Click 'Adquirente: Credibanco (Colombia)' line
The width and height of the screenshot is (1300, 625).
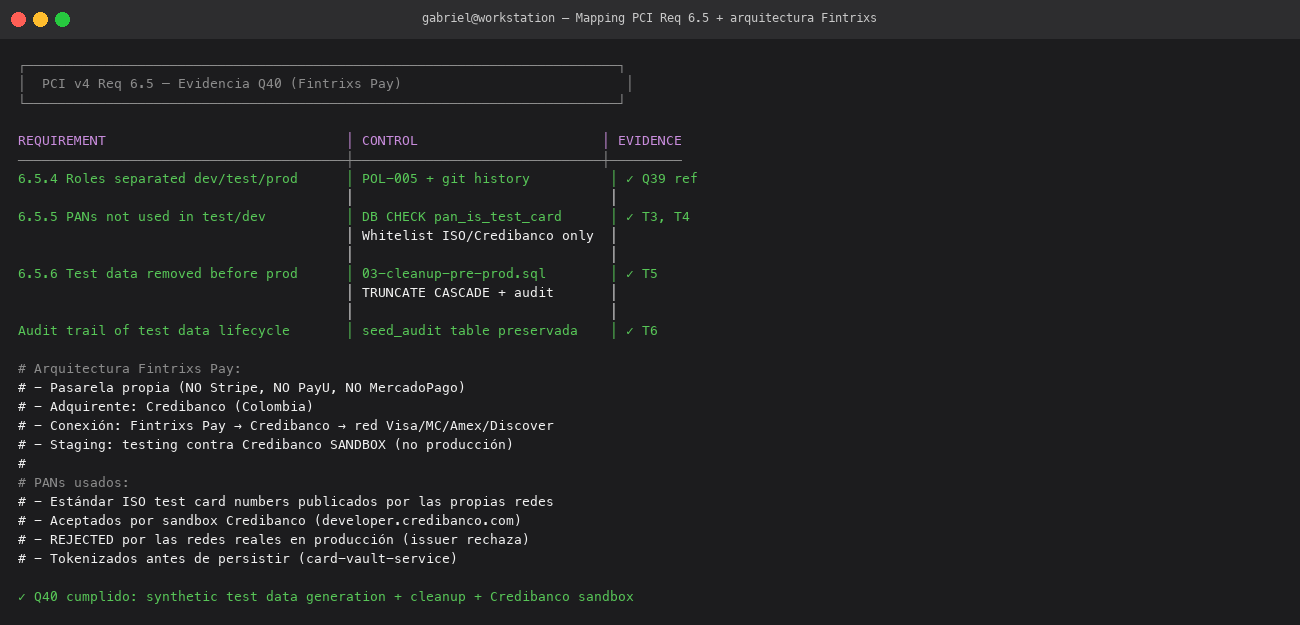point(166,407)
